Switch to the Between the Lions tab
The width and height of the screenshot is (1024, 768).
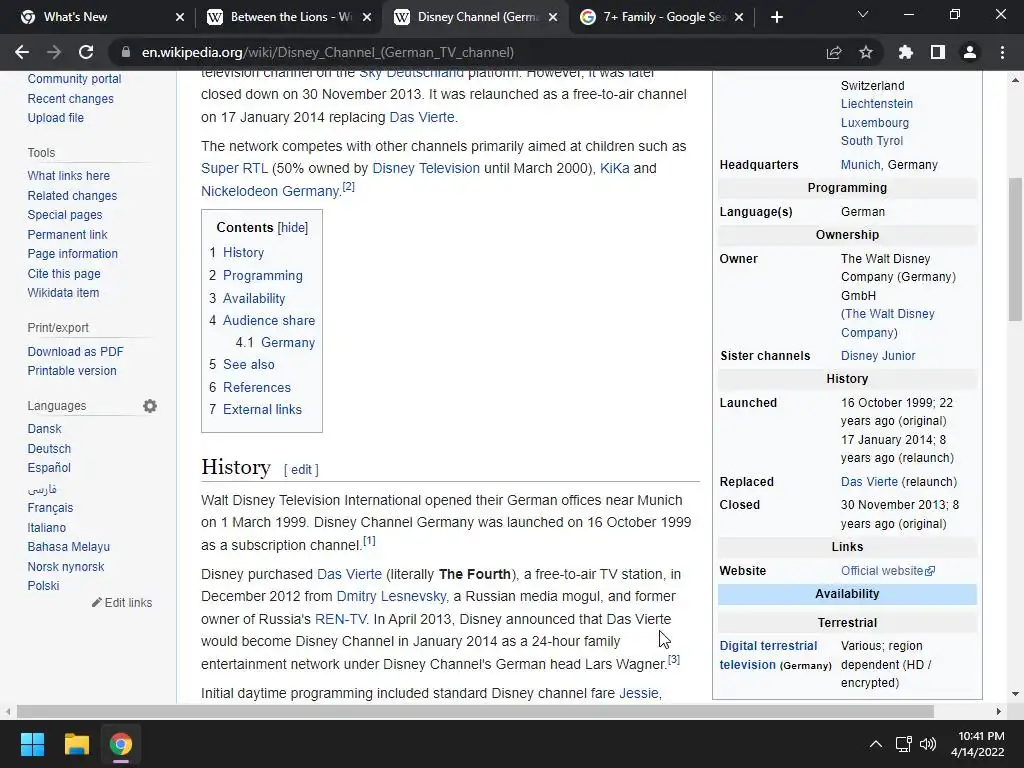tap(287, 17)
